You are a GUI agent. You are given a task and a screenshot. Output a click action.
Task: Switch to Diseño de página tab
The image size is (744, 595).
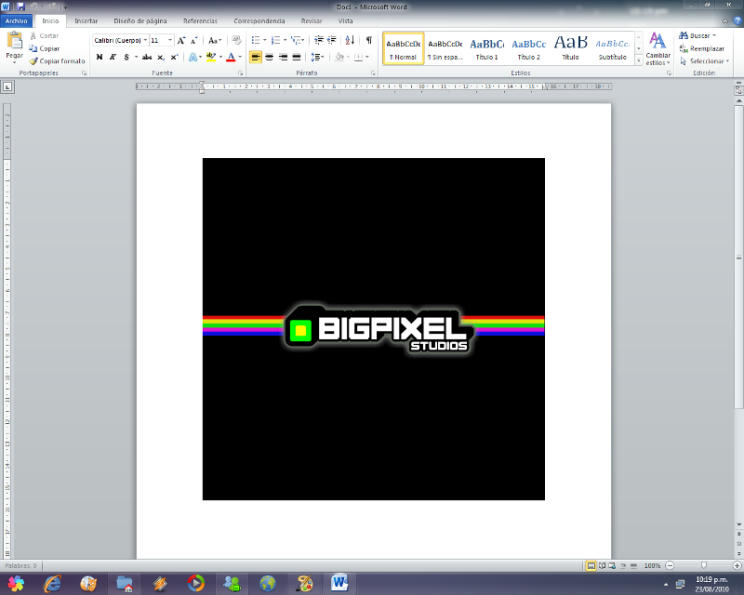140,21
